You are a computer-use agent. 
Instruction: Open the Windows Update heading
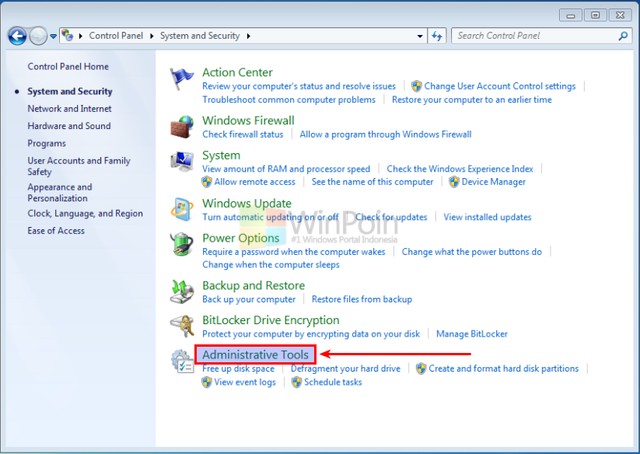[x=247, y=203]
